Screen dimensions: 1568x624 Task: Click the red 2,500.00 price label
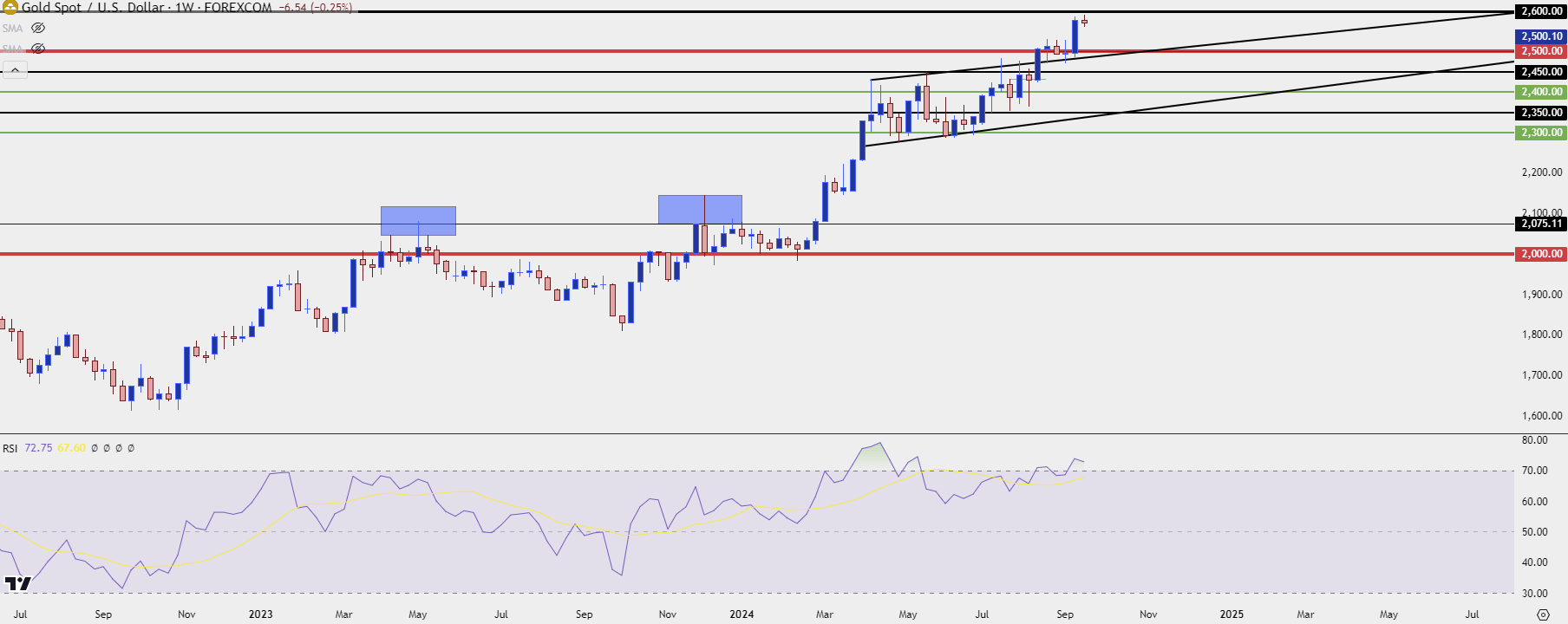click(x=1541, y=51)
